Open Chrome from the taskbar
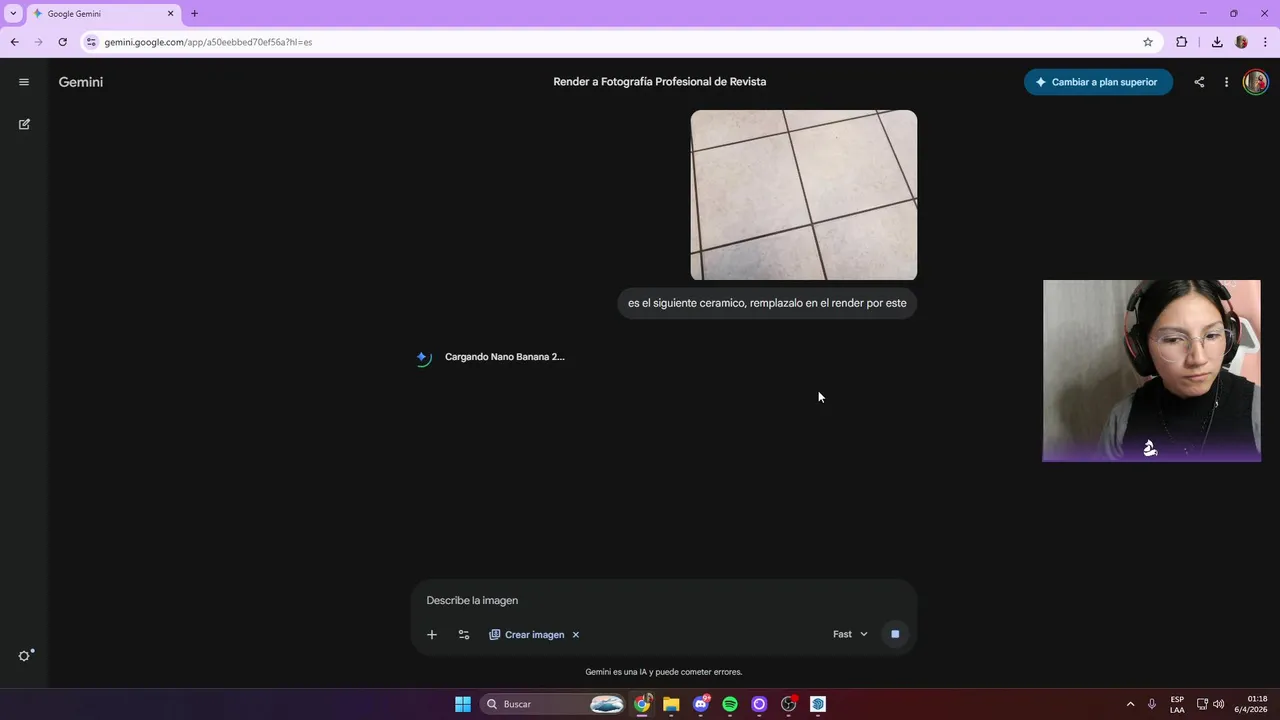This screenshot has width=1280, height=720. (x=642, y=704)
